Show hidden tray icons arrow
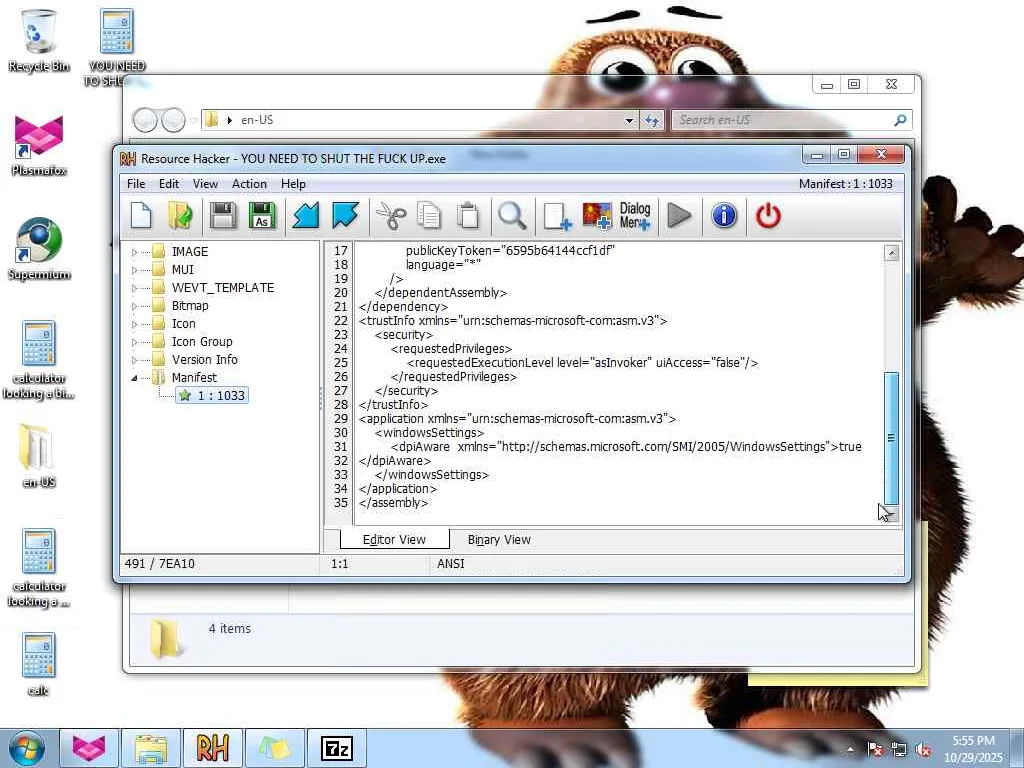The image size is (1024, 768). pyautogui.click(x=850, y=750)
